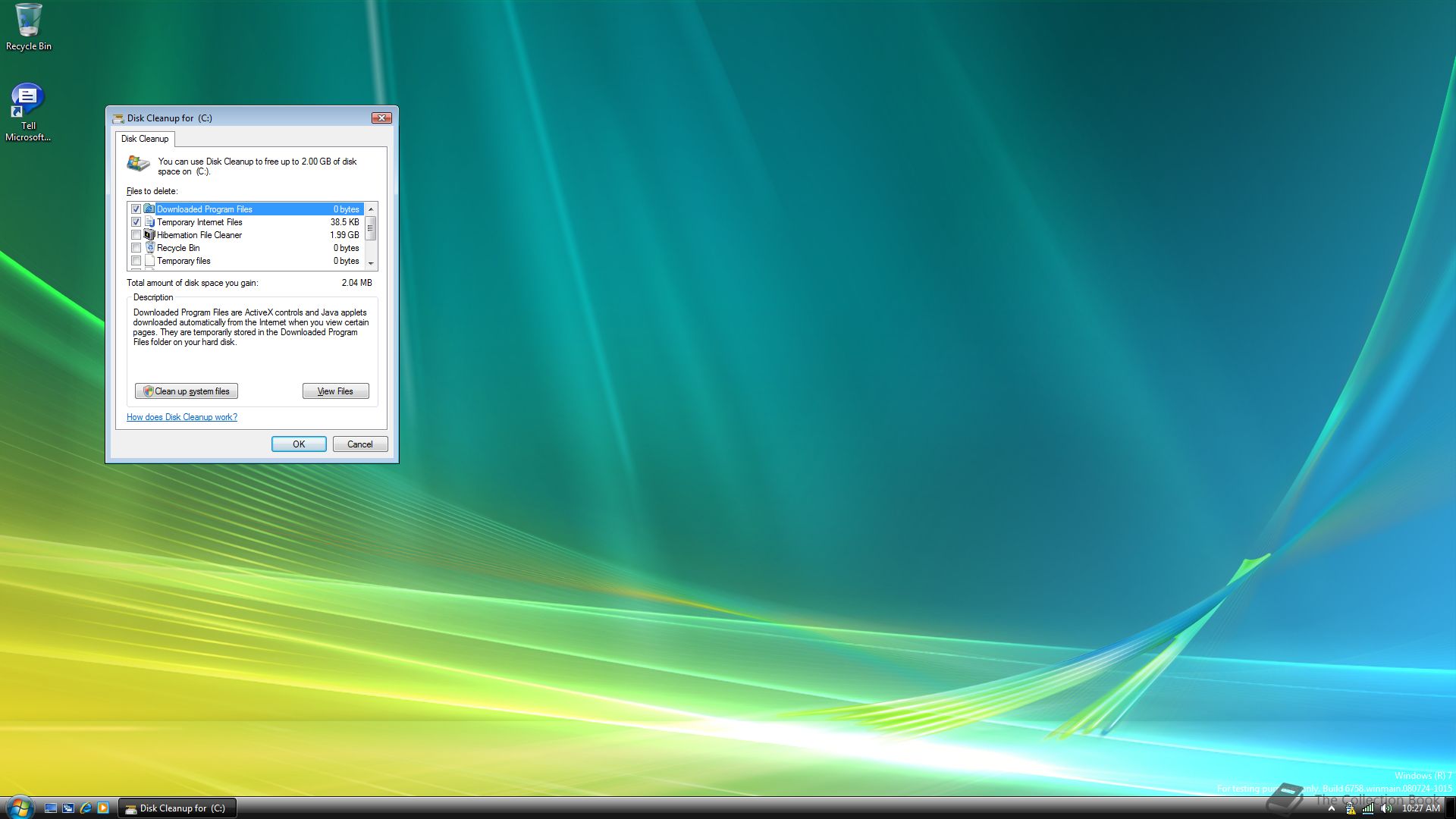Click Show Desktop in Quick Launch
The height and width of the screenshot is (819, 1456).
pyautogui.click(x=51, y=808)
